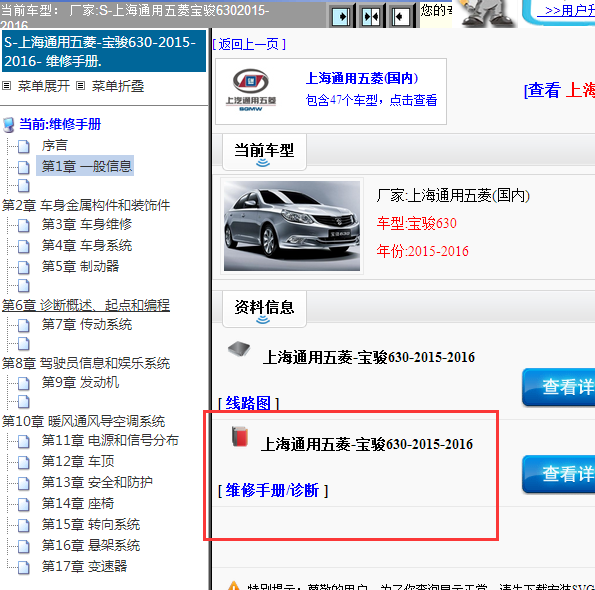
Task: Click the 返回上一页 link
Action: 249,44
